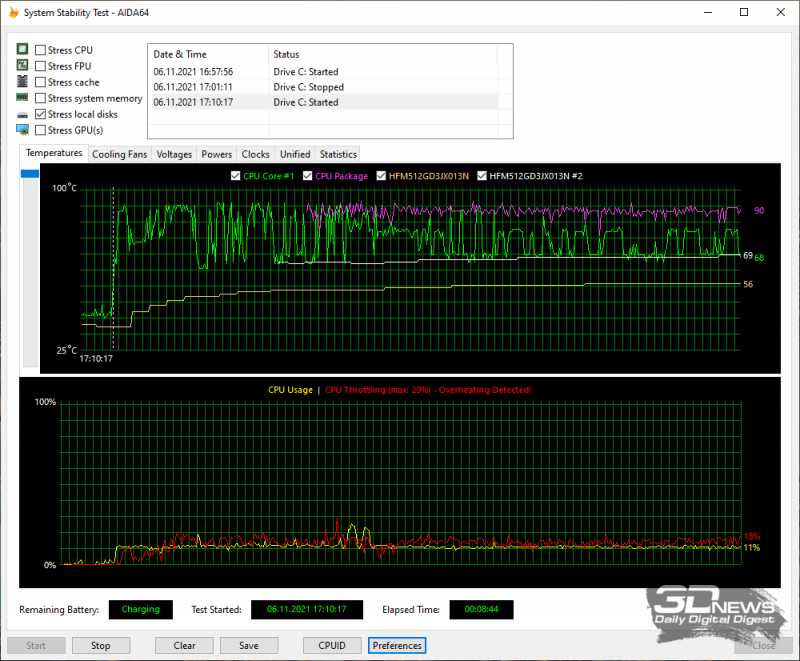Switch to the Unified tab
Image resolution: width=800 pixels, height=661 pixels.
click(295, 154)
